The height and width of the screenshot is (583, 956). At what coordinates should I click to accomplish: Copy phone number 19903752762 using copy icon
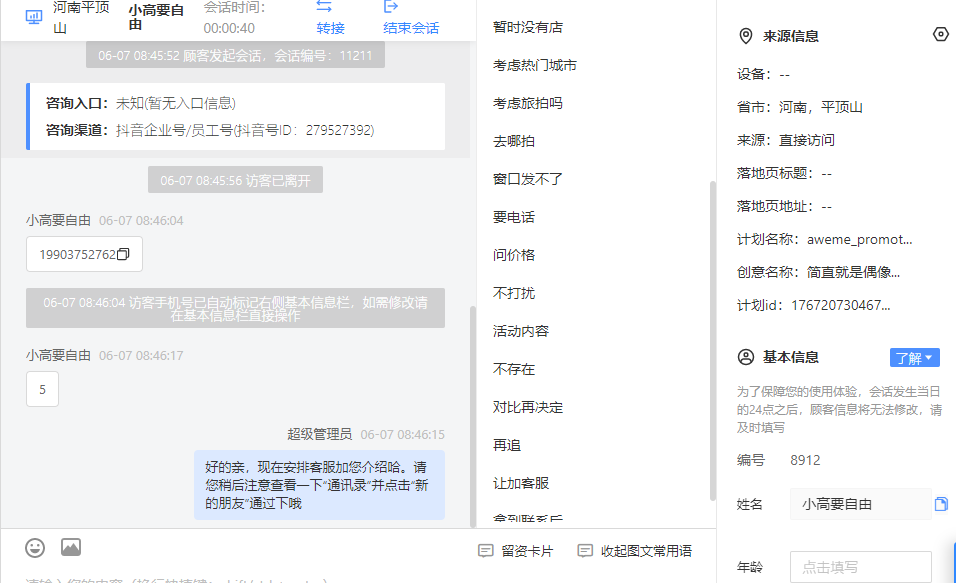[x=123, y=254]
